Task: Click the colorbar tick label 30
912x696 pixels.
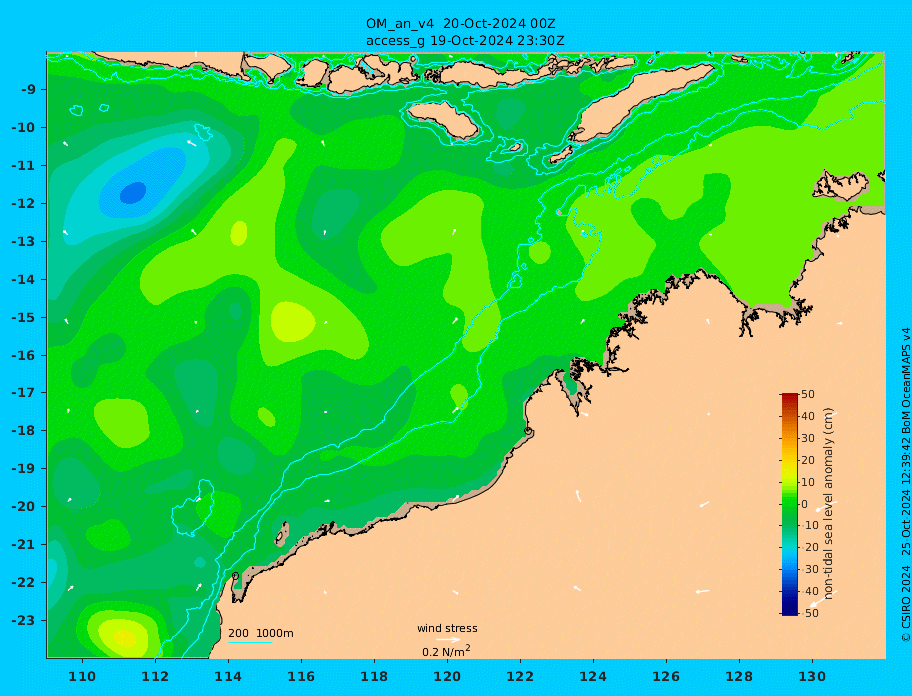Action: click(808, 438)
